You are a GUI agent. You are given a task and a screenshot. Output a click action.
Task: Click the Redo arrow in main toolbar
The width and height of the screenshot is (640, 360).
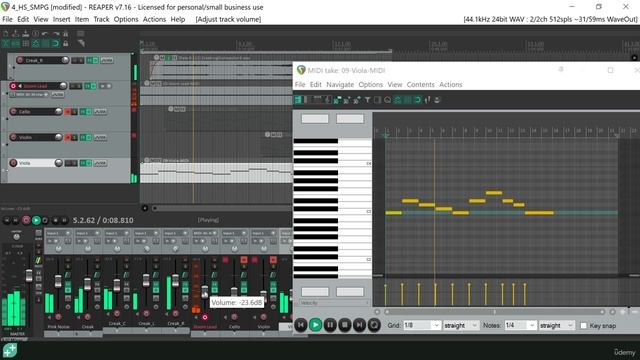(x=56, y=33)
